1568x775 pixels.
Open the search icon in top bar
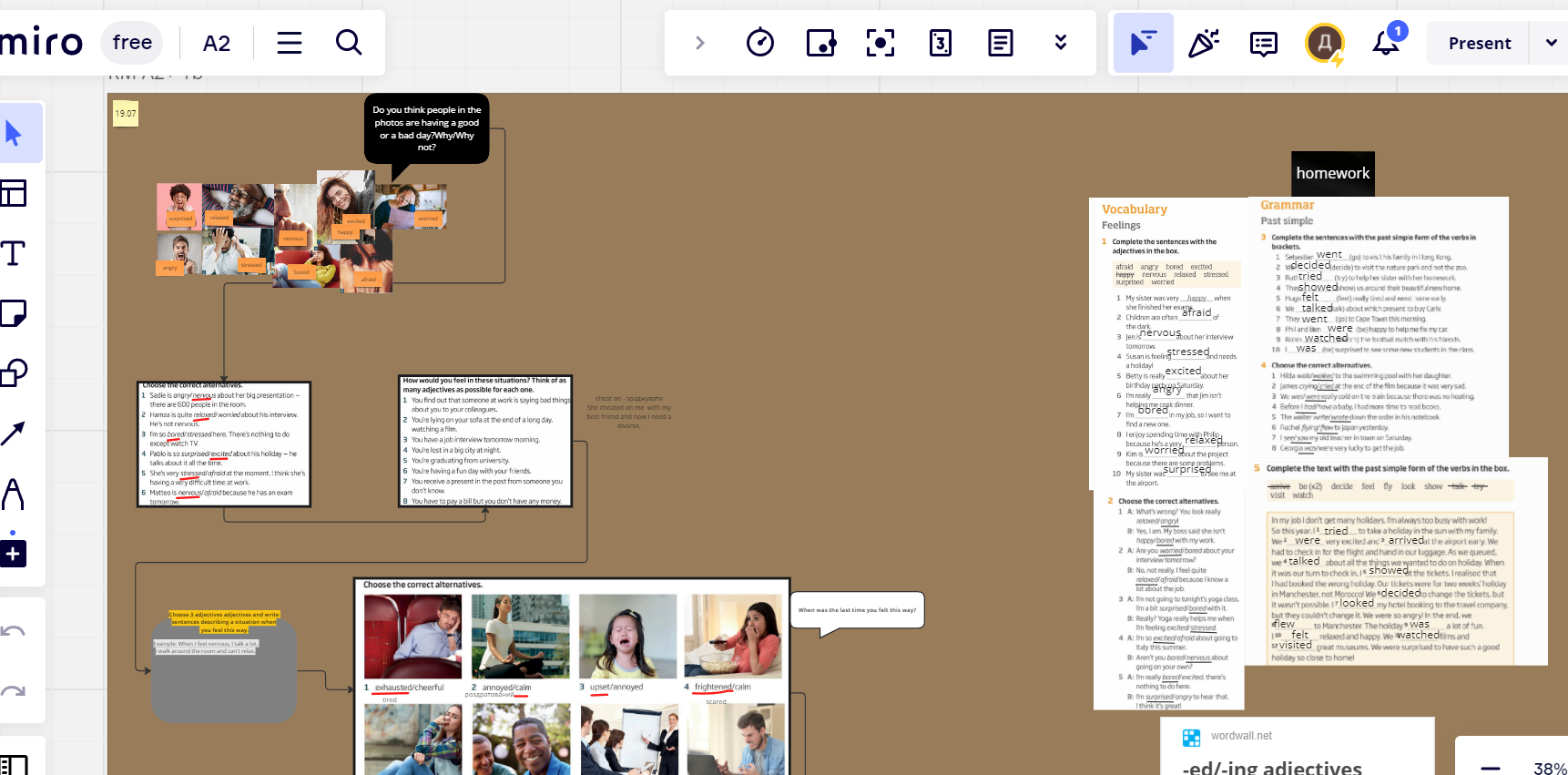coord(349,43)
